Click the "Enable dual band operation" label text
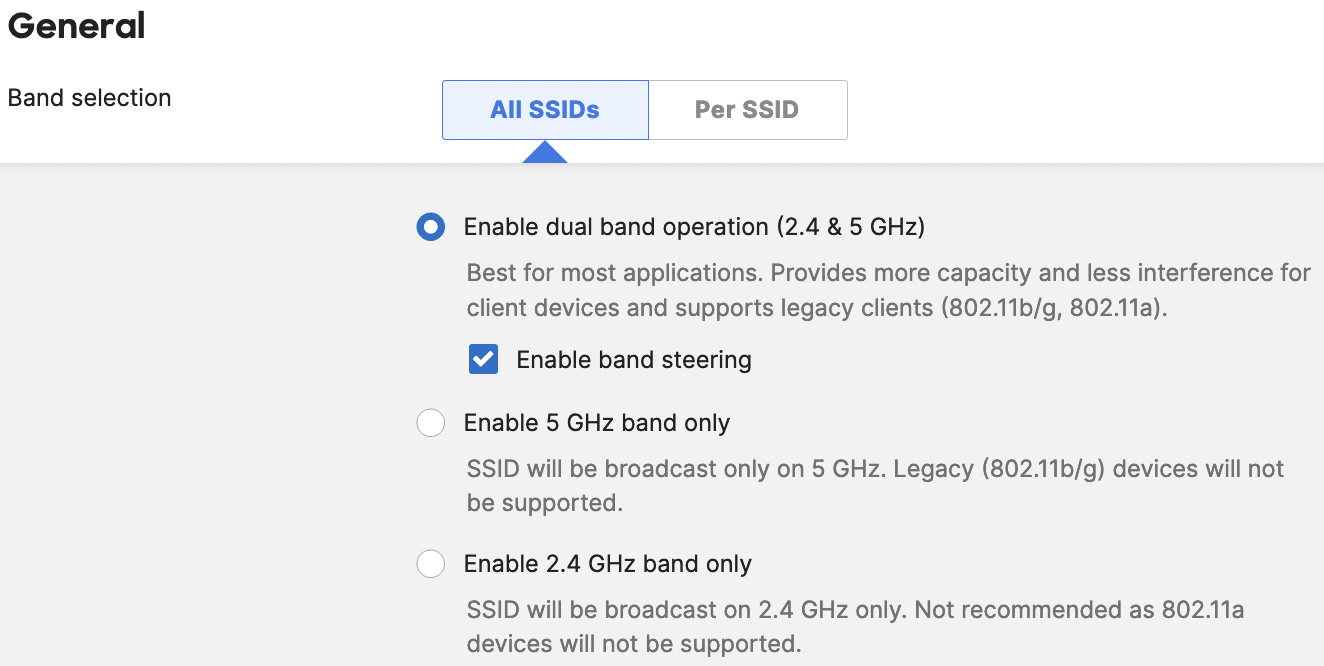1324x666 pixels. pos(694,227)
